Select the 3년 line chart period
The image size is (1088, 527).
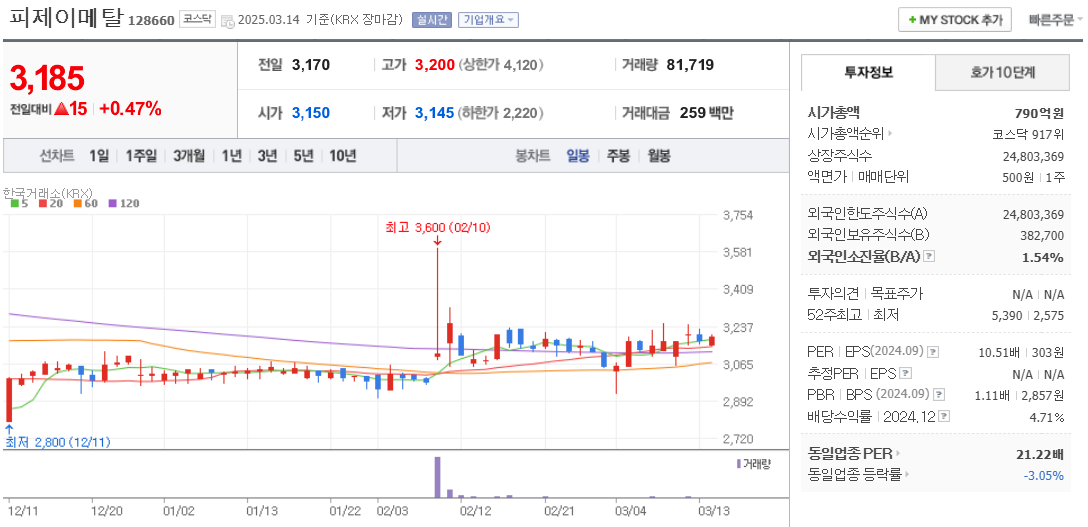click(x=267, y=156)
